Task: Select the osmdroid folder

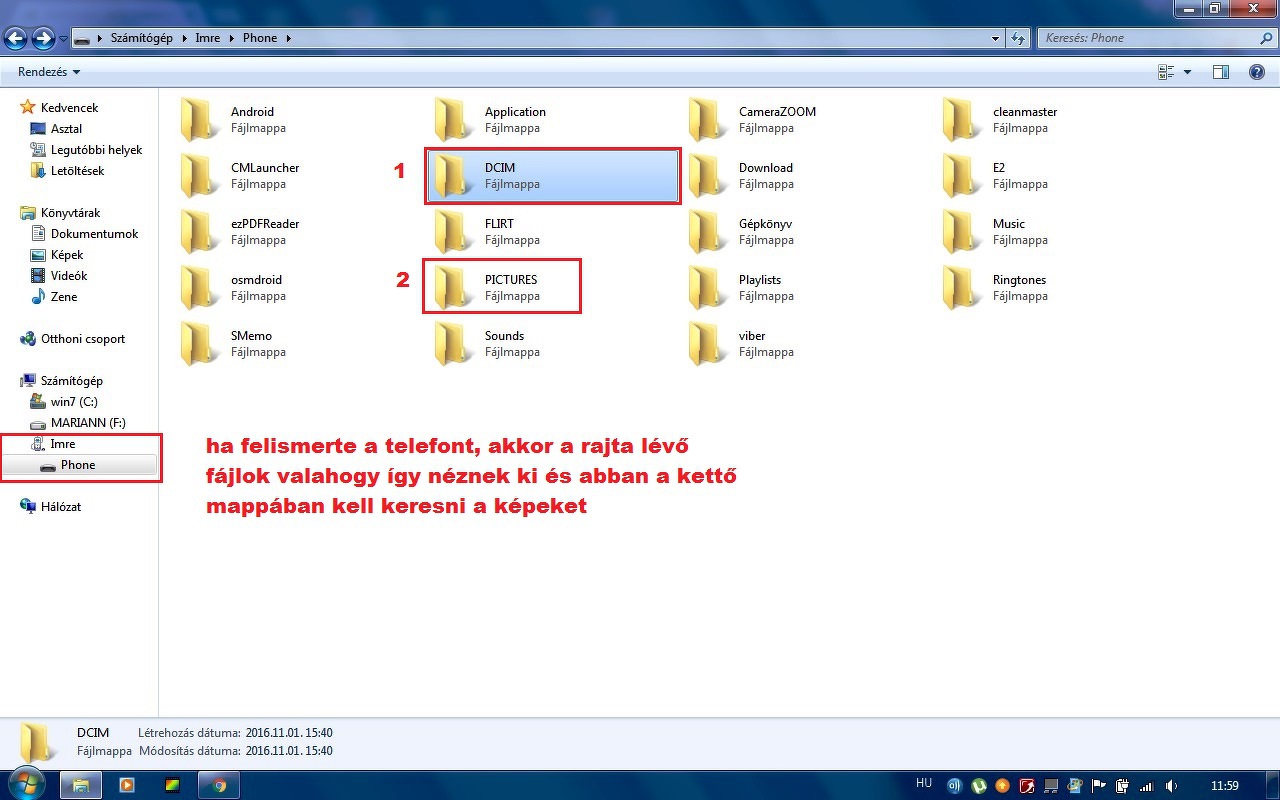Action: click(240, 288)
